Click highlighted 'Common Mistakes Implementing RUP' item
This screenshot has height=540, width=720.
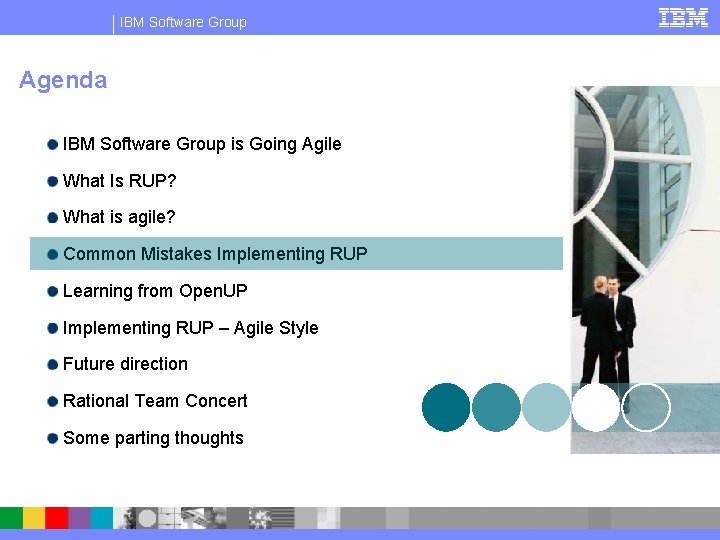click(296, 253)
